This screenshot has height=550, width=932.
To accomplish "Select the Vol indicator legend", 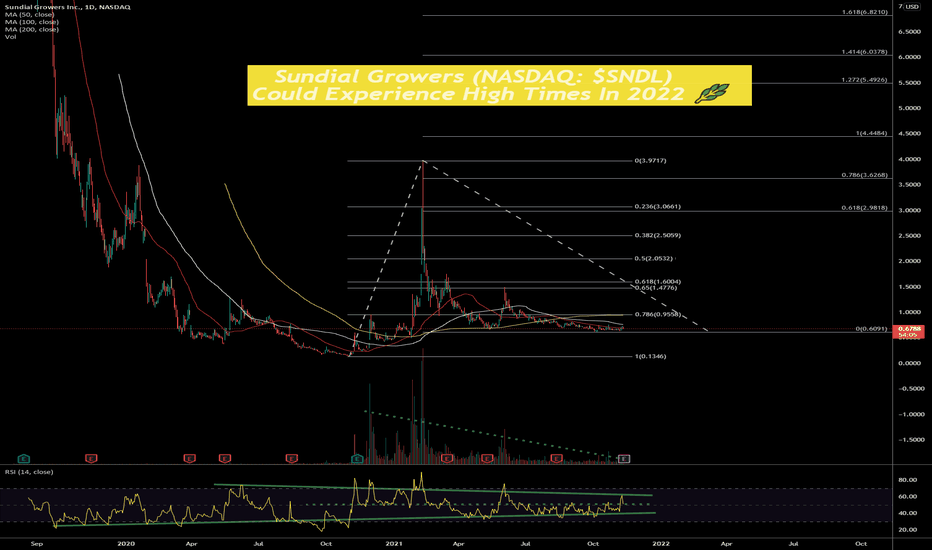I will 10,37.
